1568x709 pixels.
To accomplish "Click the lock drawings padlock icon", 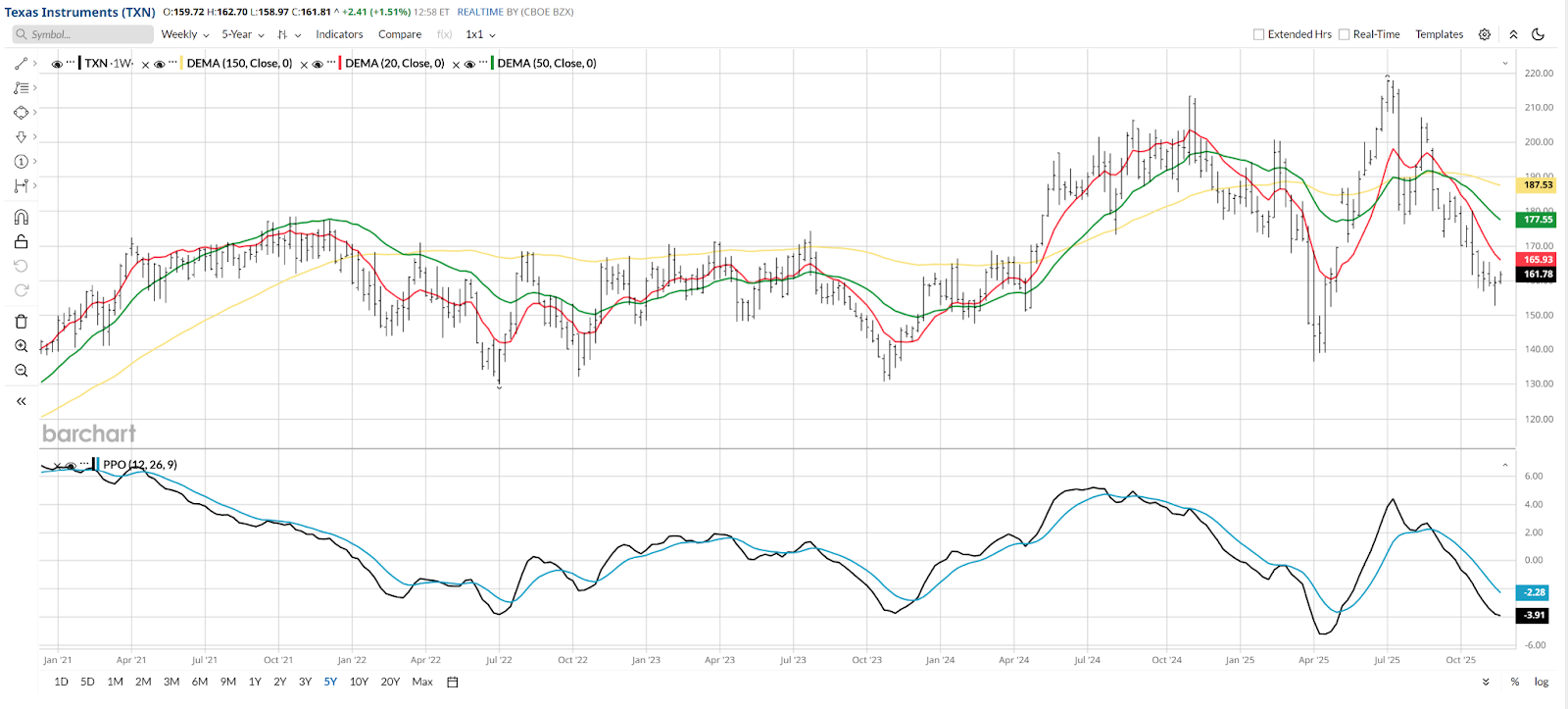I will [x=21, y=241].
